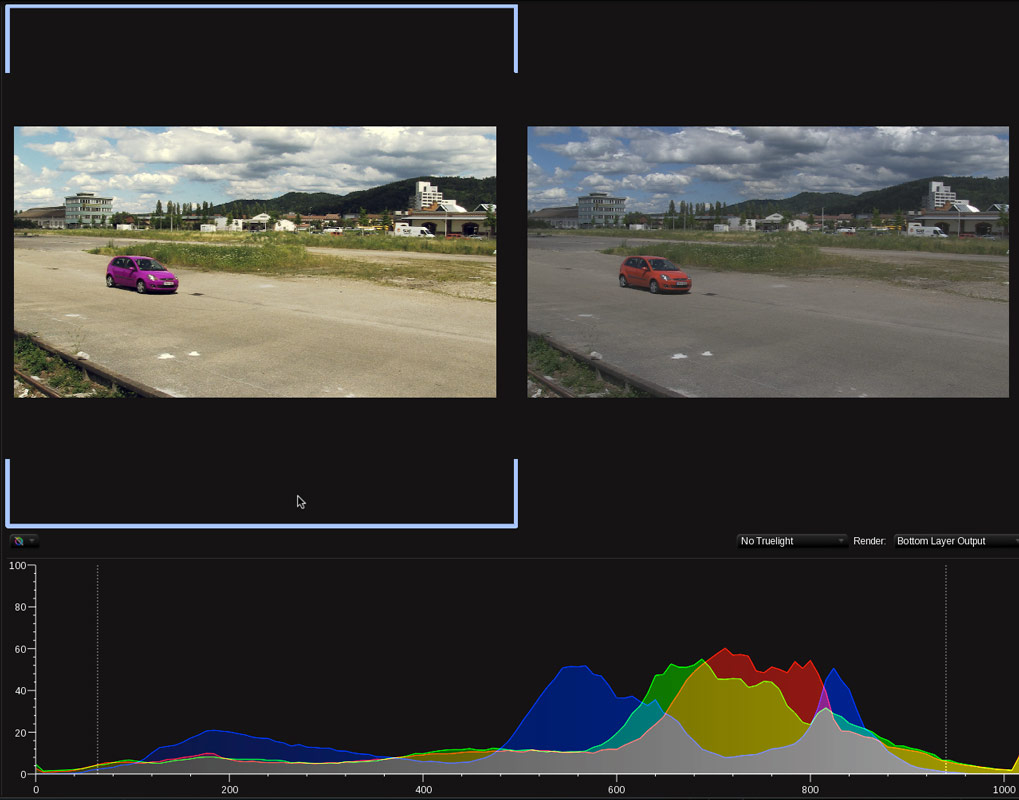Open the Bottom Layer Output render dropdown
Image resolution: width=1019 pixels, height=800 pixels.
[954, 540]
